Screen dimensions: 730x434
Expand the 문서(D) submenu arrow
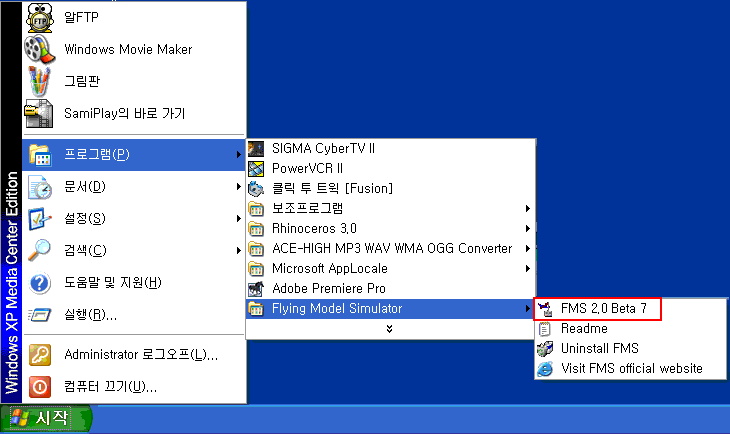(238, 187)
